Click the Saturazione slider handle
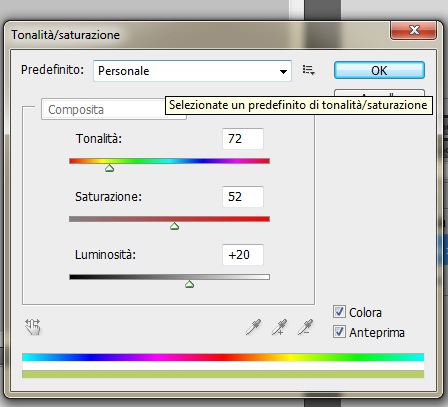Image resolution: width=448 pixels, height=407 pixels. (x=174, y=226)
